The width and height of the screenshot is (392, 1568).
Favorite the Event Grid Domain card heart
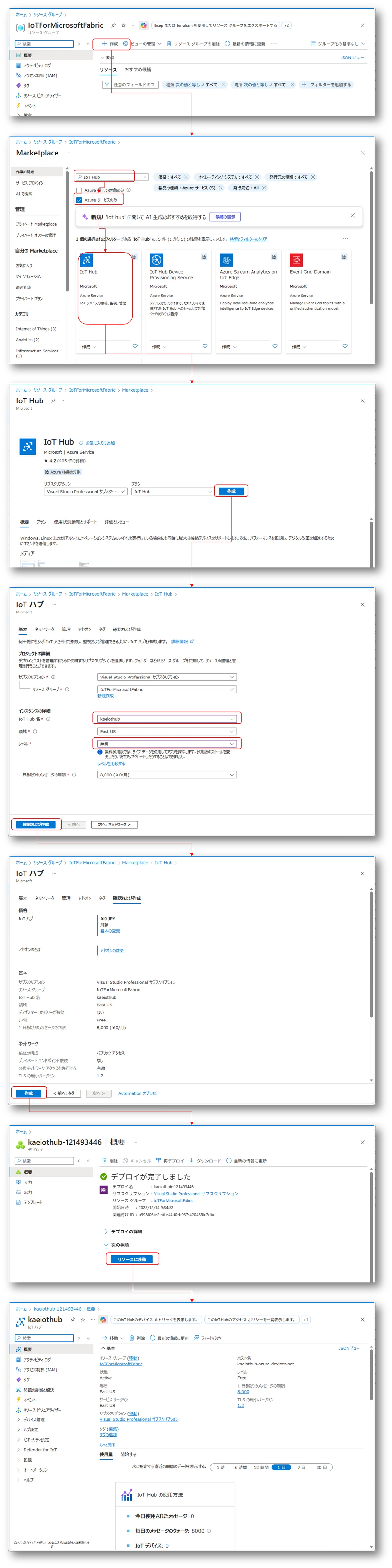click(345, 346)
